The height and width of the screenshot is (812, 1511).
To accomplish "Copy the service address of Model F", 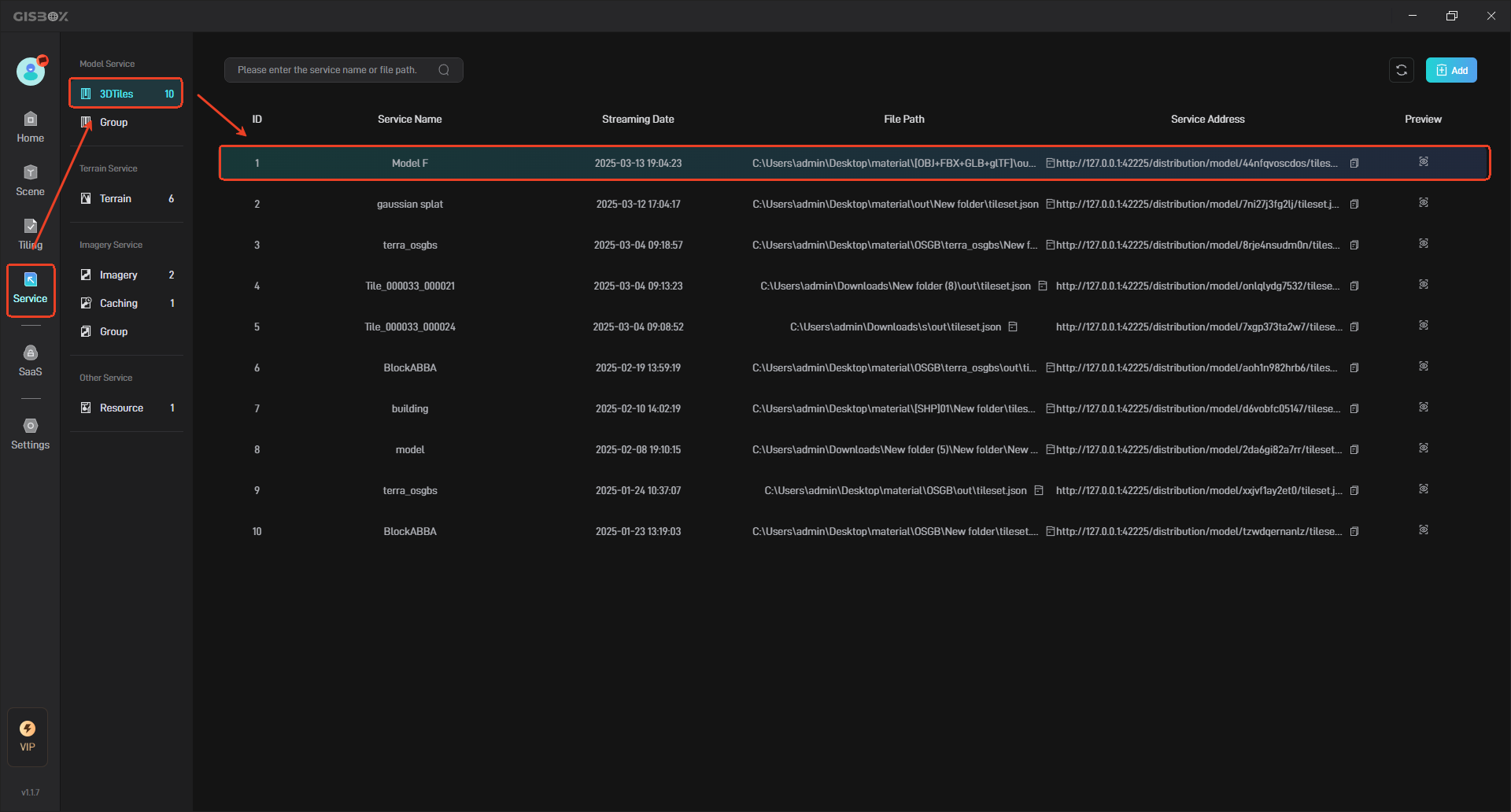I will pos(1354,164).
